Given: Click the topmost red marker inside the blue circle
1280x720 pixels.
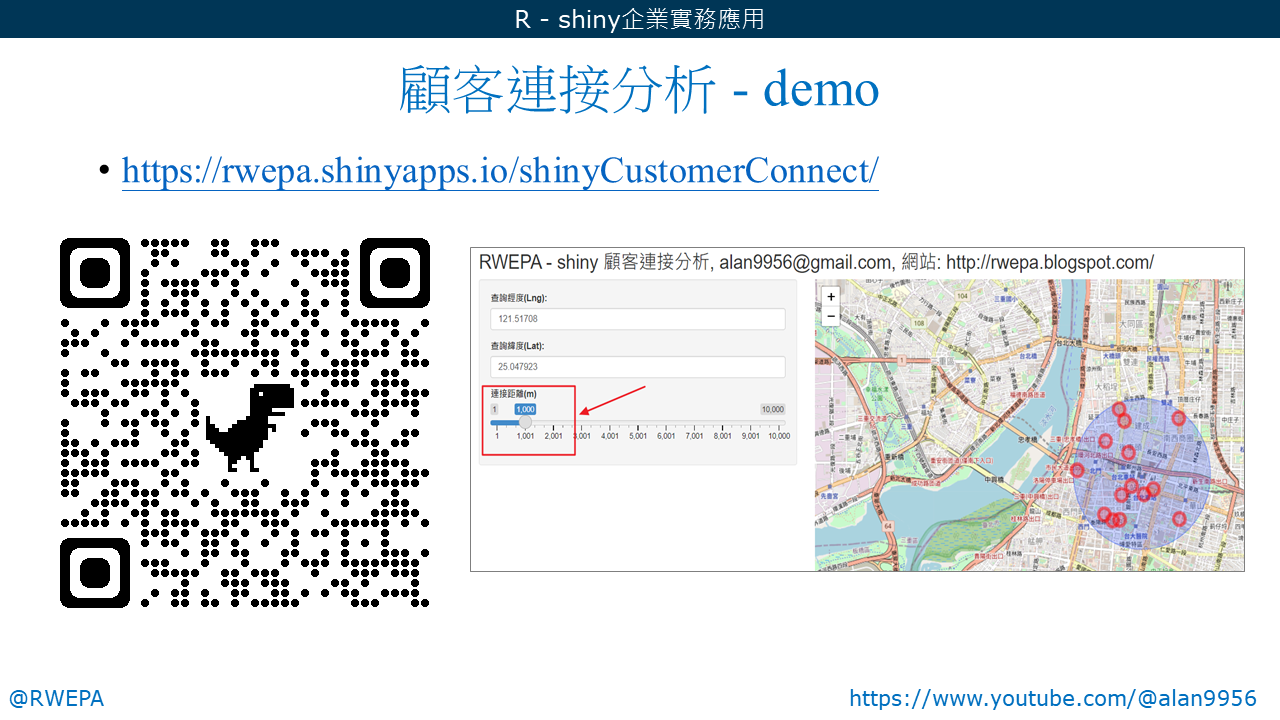Looking at the screenshot, I should pyautogui.click(x=1118, y=407).
